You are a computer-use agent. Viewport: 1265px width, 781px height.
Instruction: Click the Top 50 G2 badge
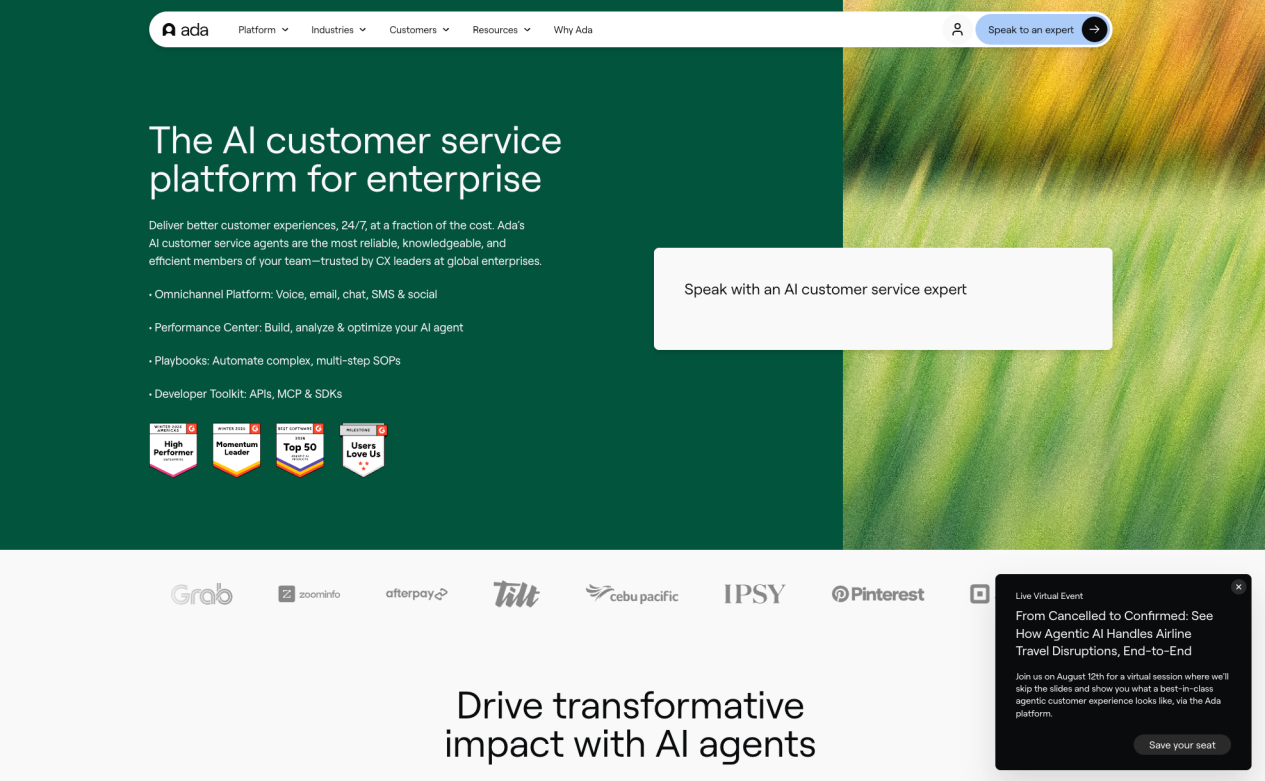coord(300,450)
